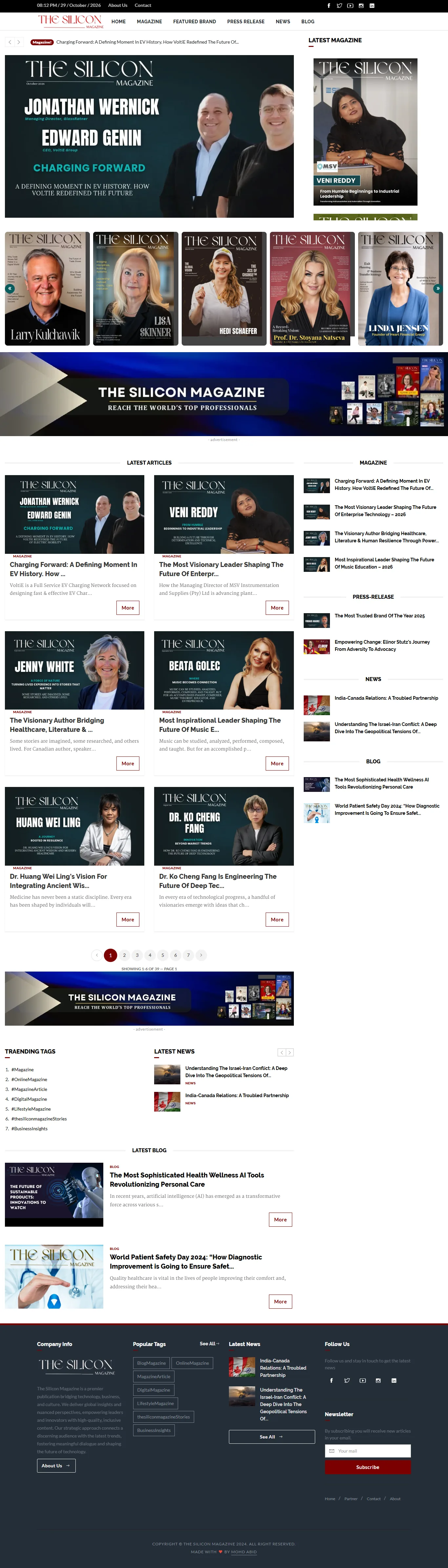The width and height of the screenshot is (448, 1568).
Task: Click See All next to Popular Tags
Action: [209, 1343]
